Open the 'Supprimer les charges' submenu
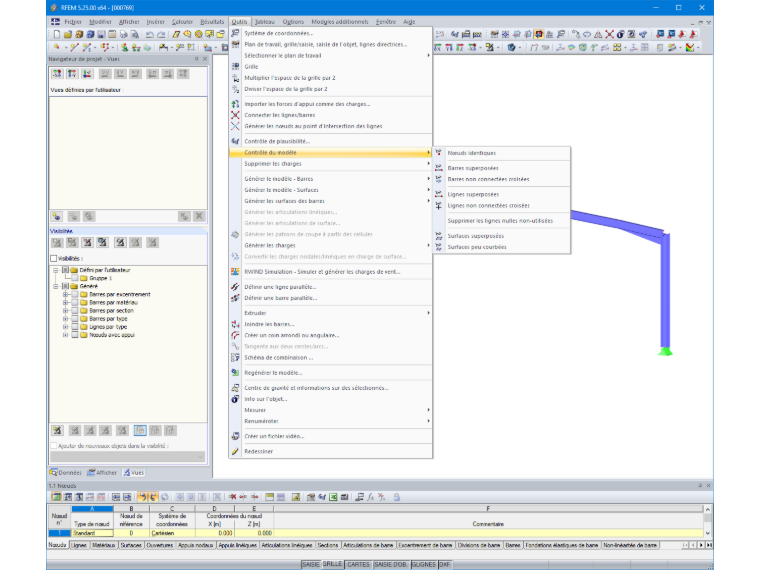Viewport: 760px width, 570px height. 331,164
